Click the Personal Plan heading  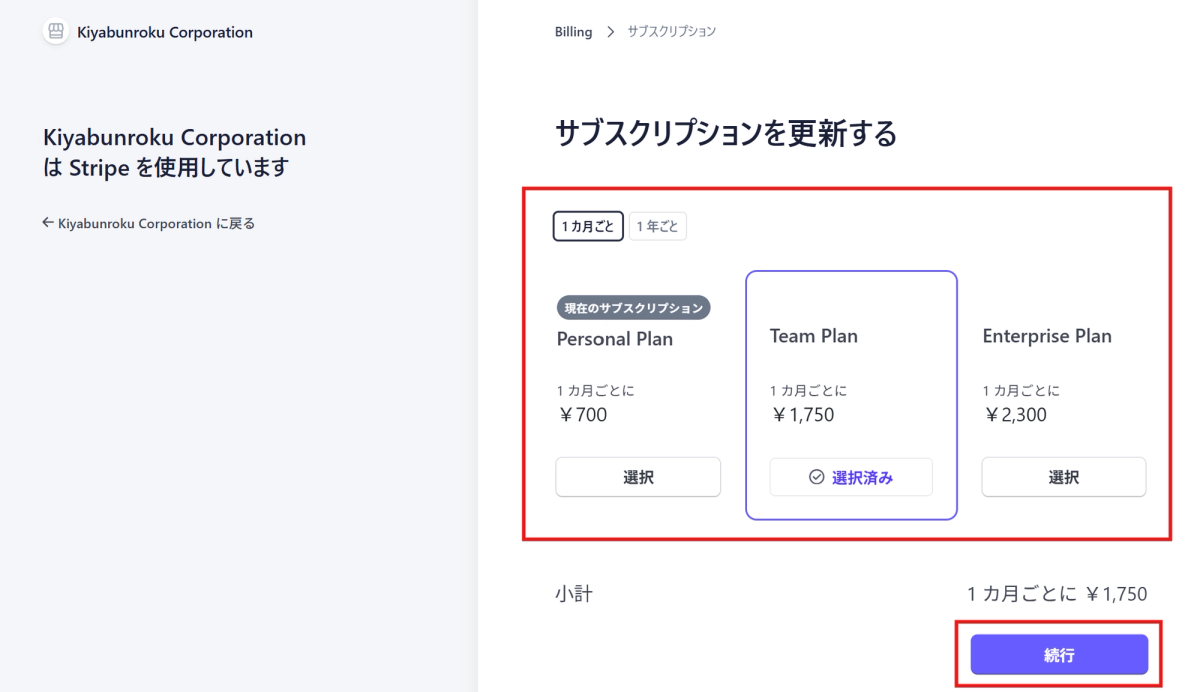[x=614, y=339]
